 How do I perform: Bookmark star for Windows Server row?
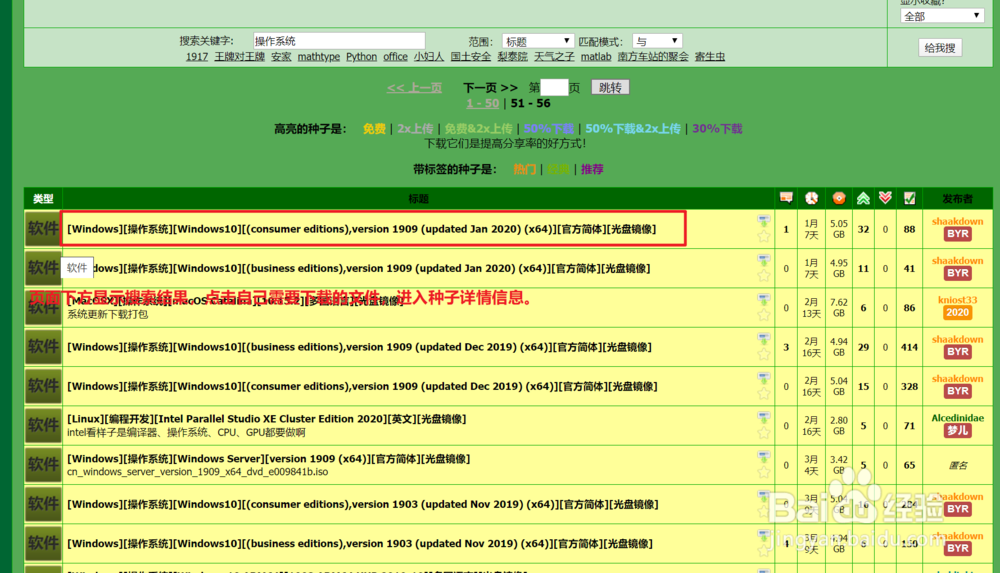763,472
